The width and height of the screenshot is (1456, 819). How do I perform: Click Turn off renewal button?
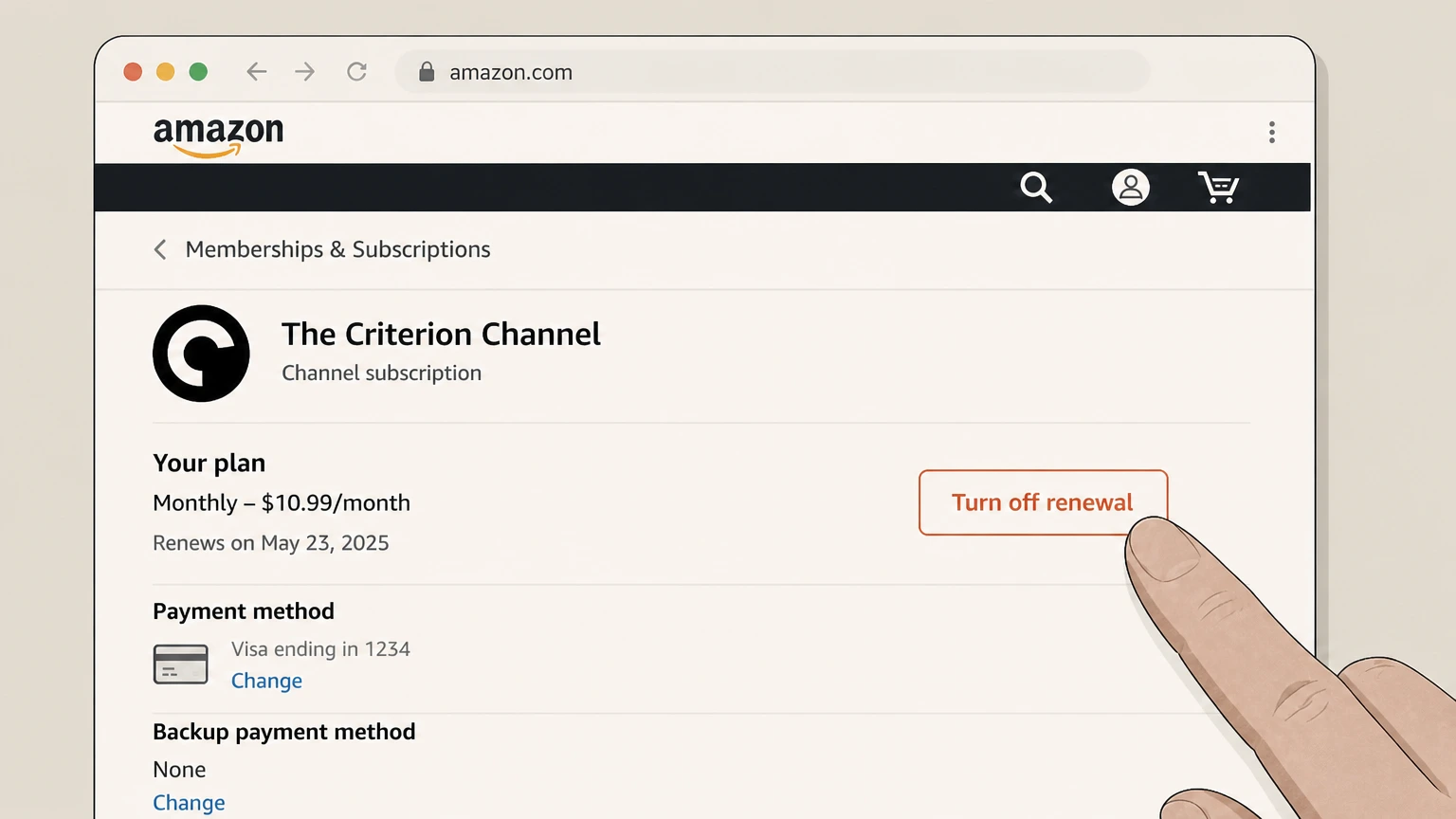(1043, 502)
